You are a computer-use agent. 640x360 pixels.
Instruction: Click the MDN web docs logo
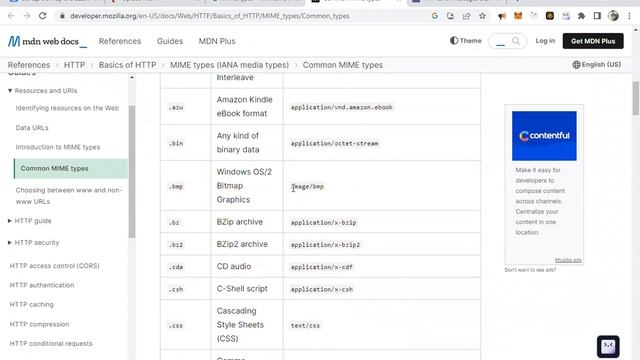(47, 41)
